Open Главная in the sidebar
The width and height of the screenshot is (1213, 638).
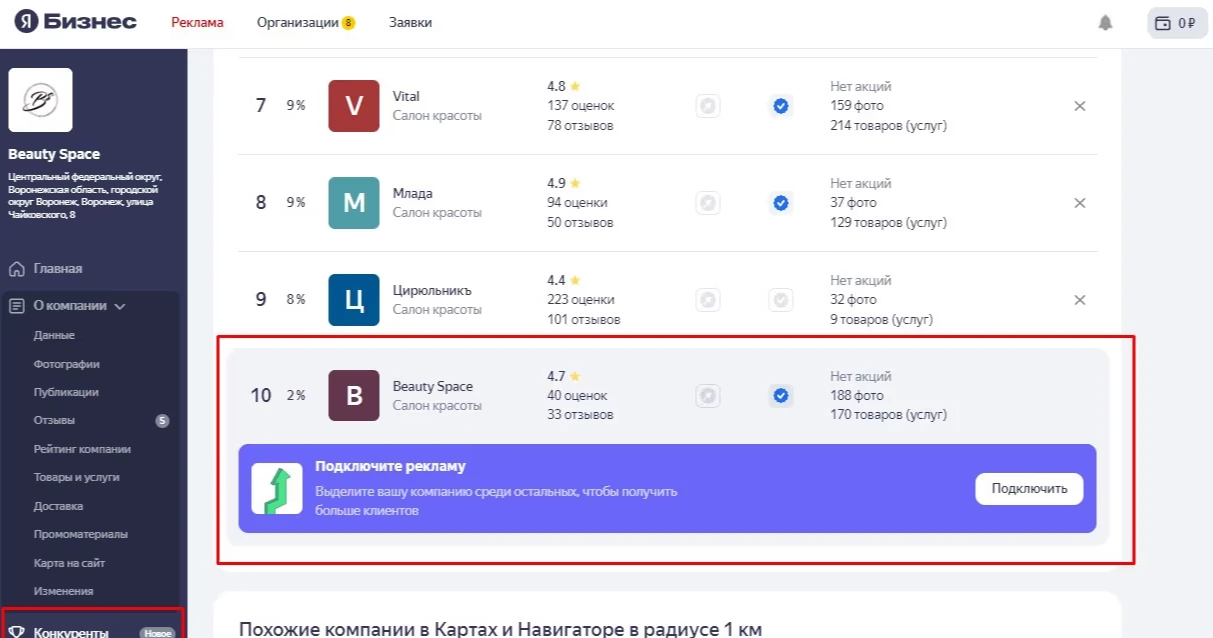pos(58,269)
